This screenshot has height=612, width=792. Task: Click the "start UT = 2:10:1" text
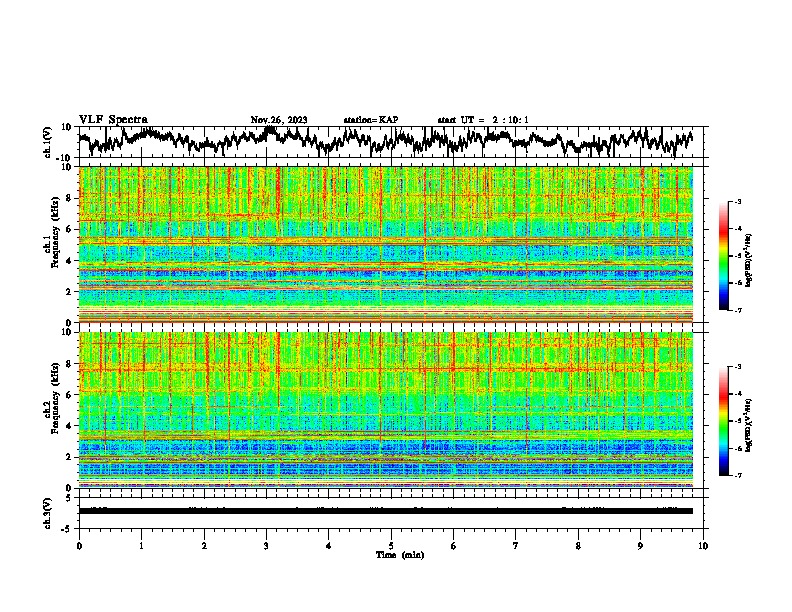[x=483, y=120]
